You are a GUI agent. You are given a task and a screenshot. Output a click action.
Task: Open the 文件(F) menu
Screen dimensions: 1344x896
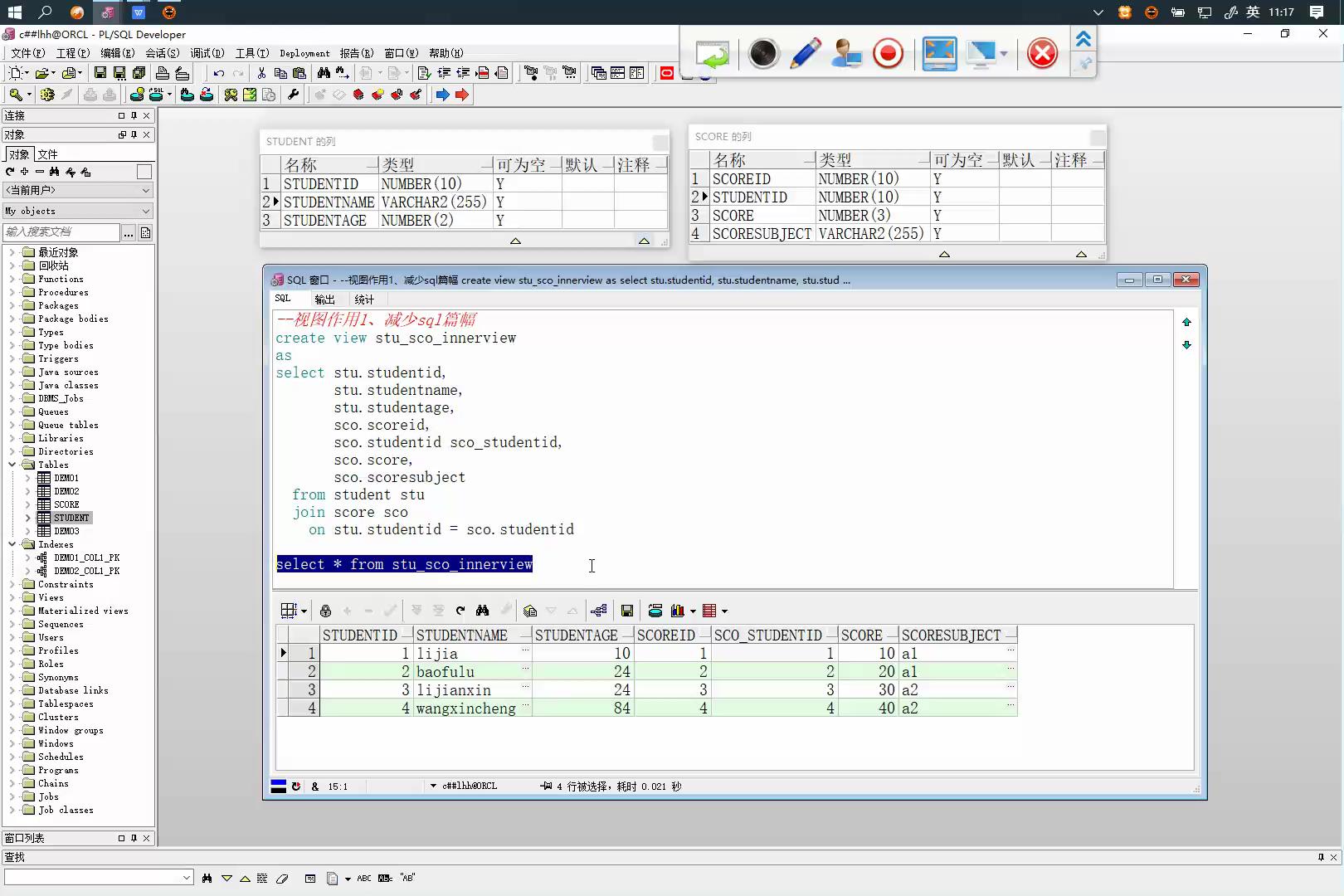coord(27,53)
